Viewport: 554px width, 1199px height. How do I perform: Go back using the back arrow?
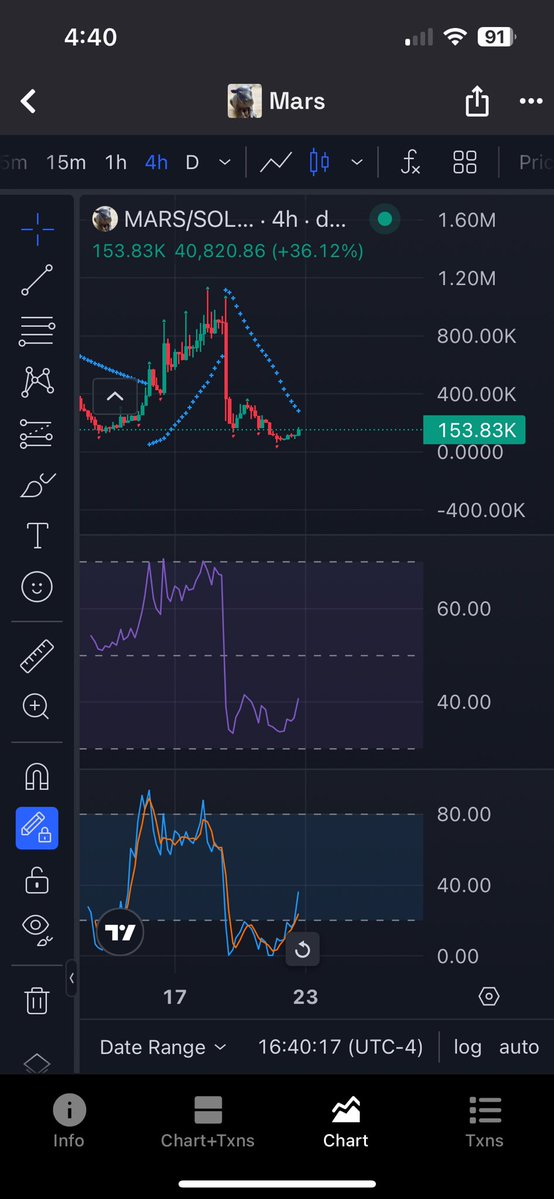click(x=28, y=101)
